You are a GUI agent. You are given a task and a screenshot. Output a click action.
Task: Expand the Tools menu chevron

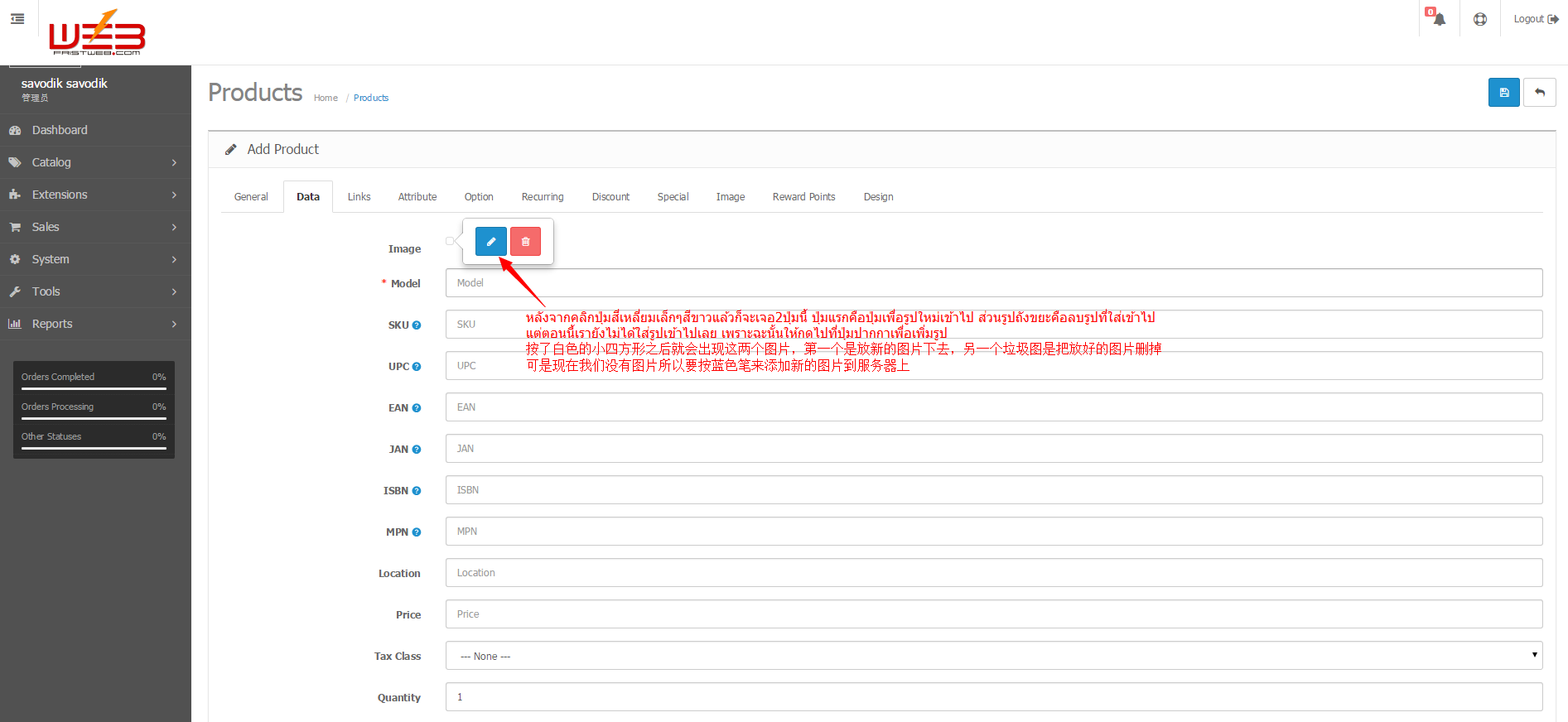click(x=174, y=291)
